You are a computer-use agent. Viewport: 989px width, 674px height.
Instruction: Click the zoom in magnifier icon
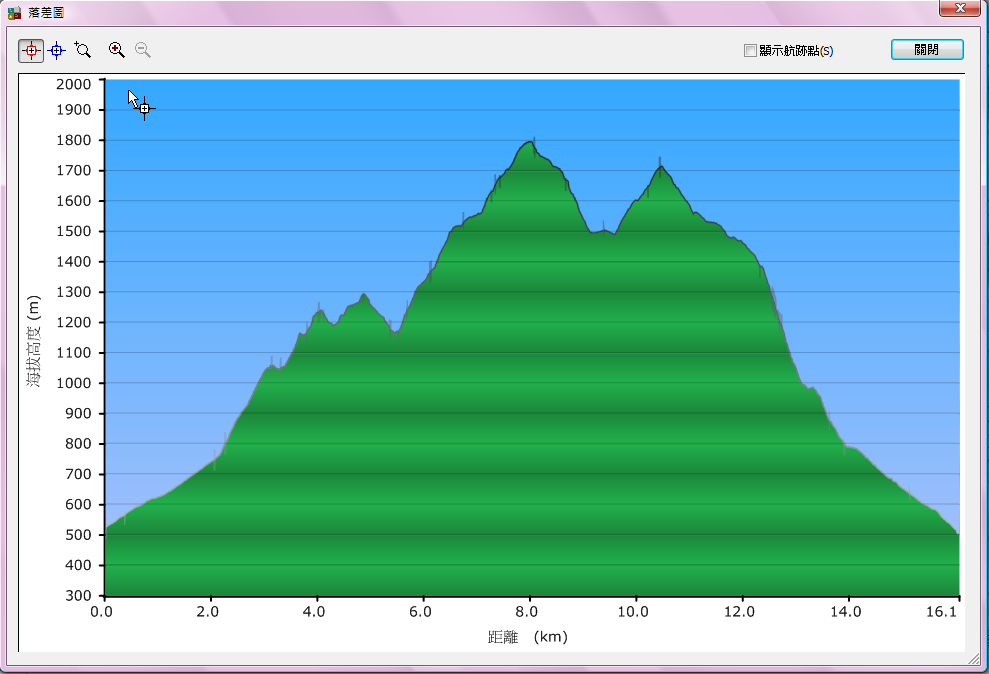point(117,50)
